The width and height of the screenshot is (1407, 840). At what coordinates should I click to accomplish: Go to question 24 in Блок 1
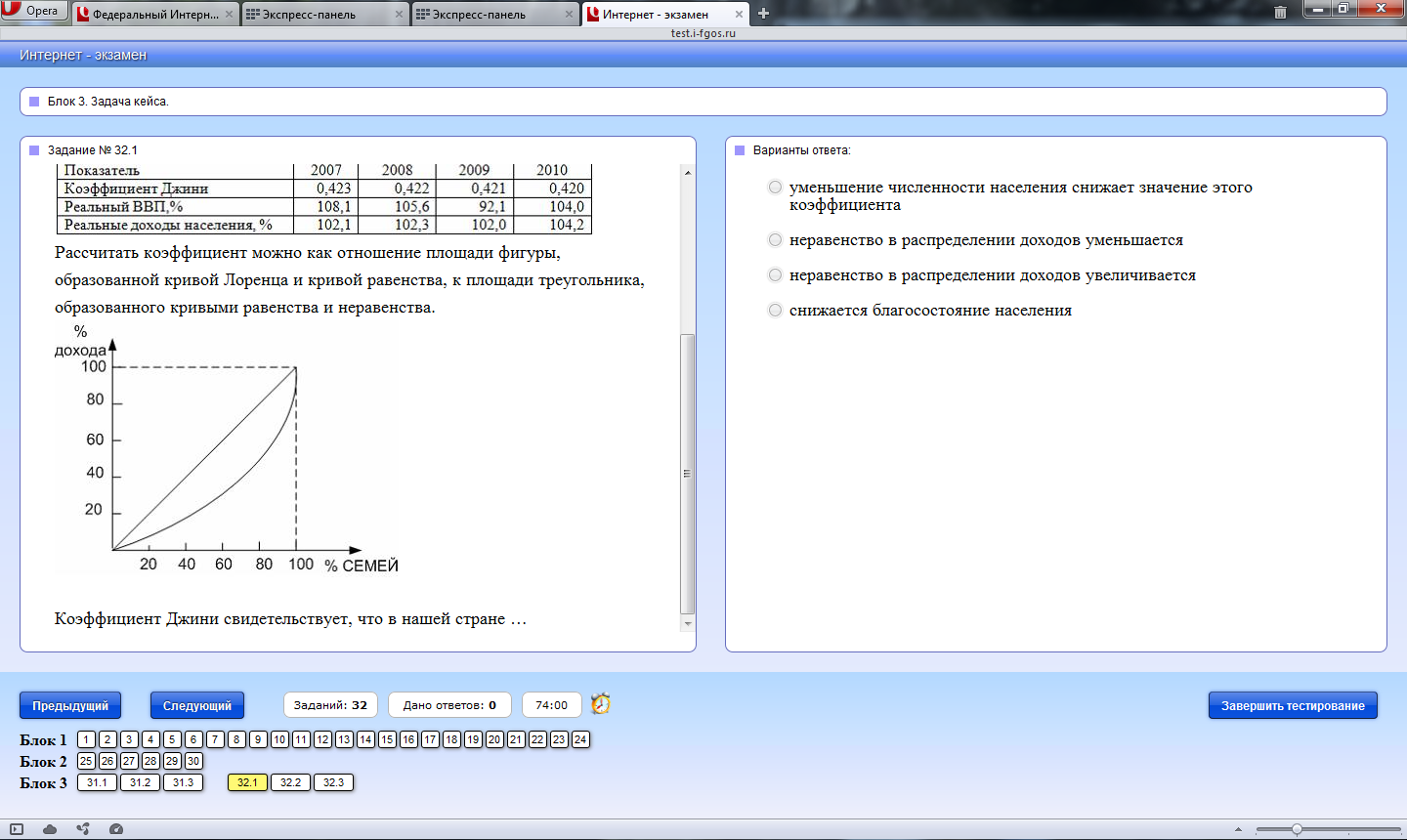point(580,739)
